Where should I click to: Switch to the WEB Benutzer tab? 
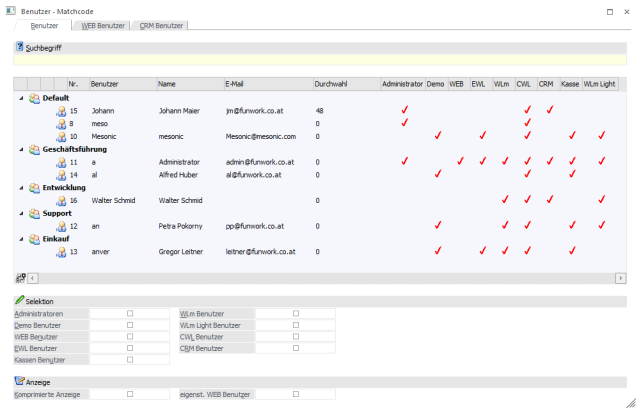[103, 25]
